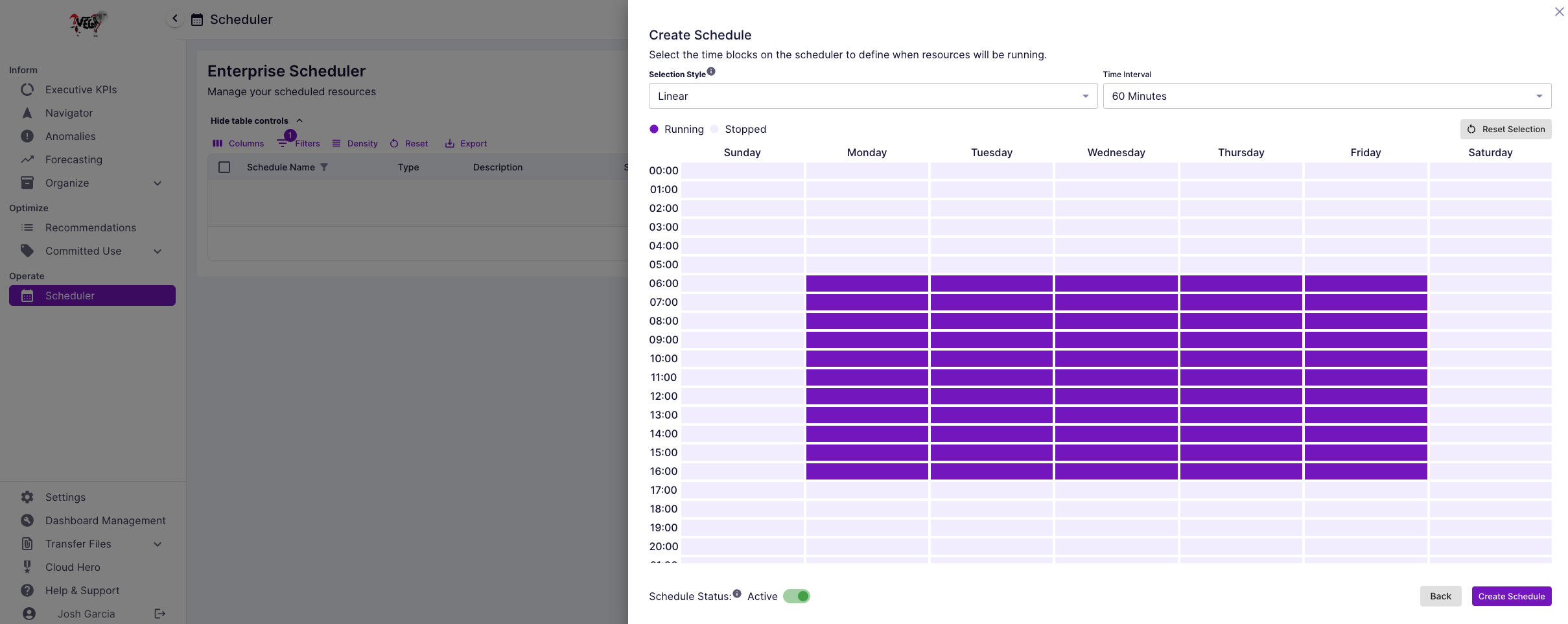
Task: Click Josh Garcia's profile avatar icon
Action: (29, 614)
